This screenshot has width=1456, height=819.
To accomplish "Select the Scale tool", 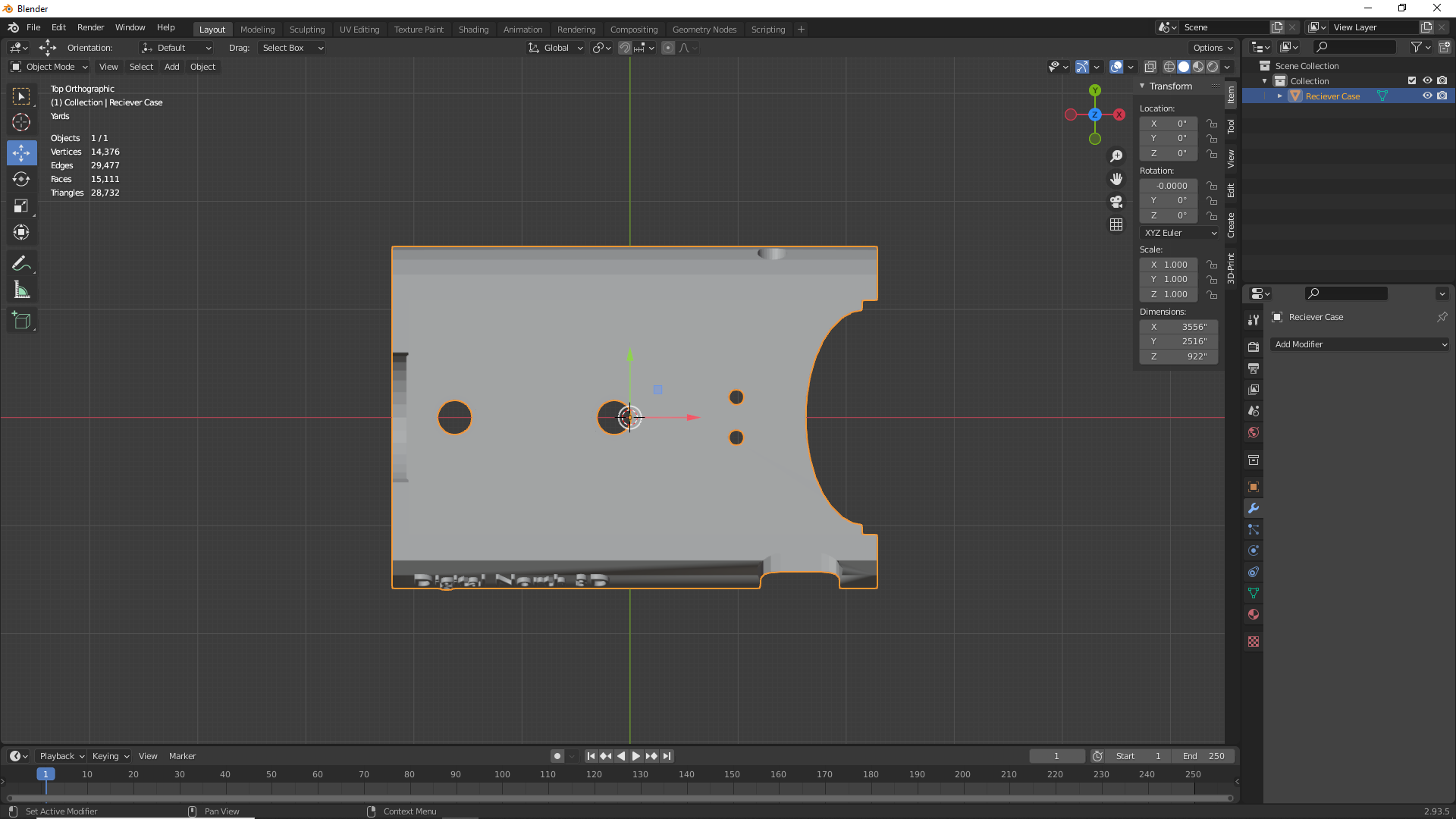I will [x=21, y=206].
